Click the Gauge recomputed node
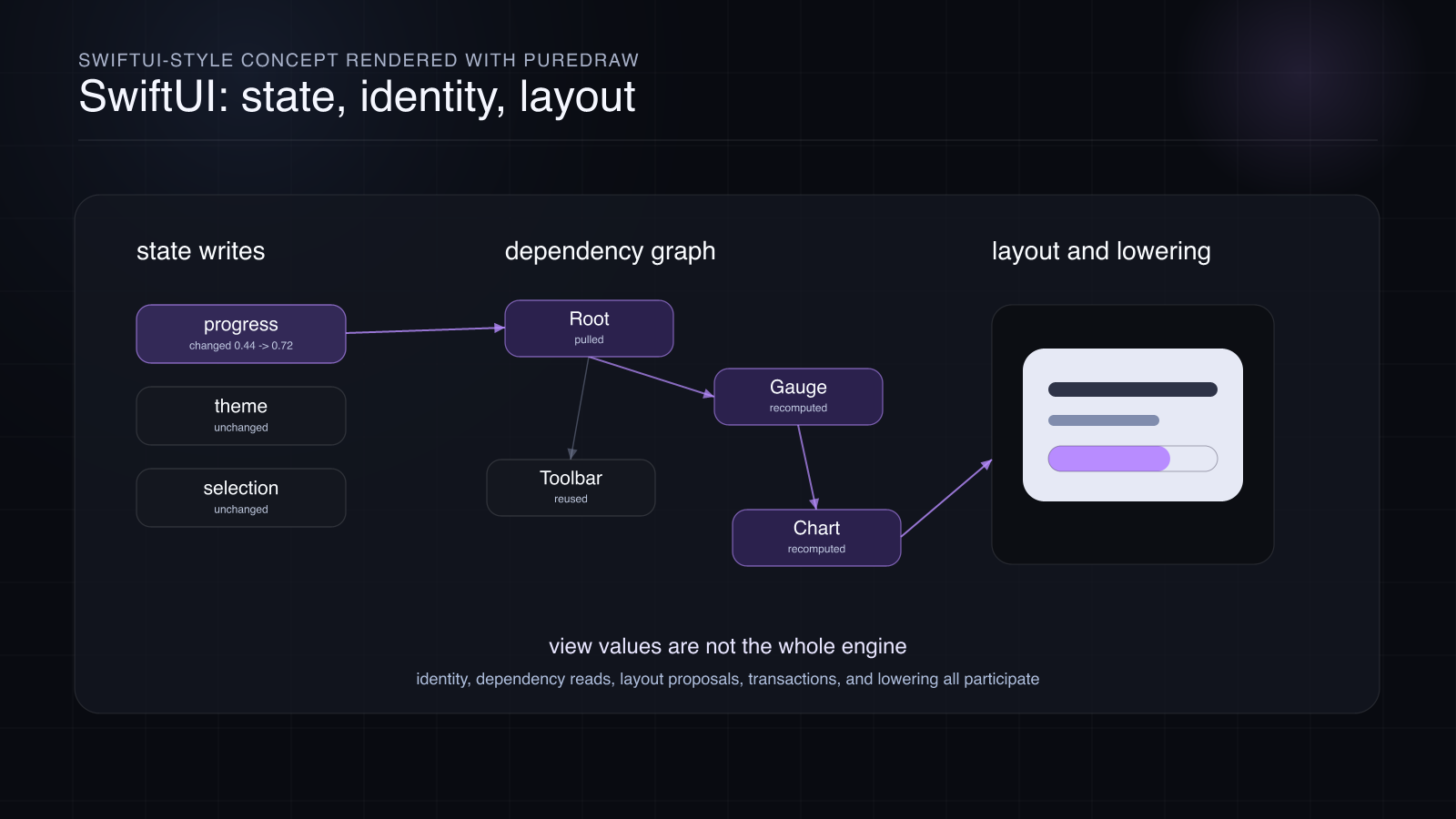 798,397
